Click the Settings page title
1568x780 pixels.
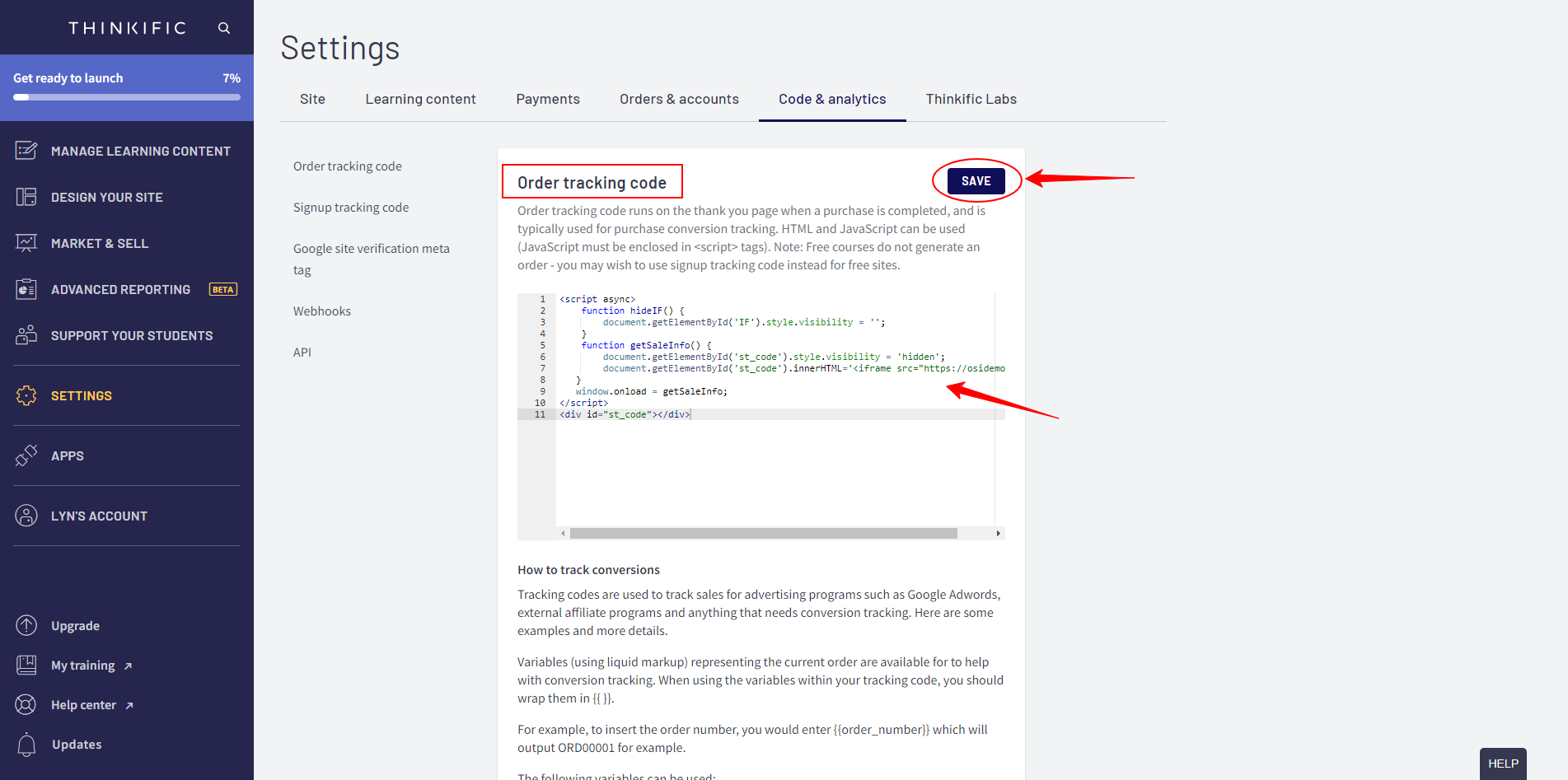click(x=339, y=48)
